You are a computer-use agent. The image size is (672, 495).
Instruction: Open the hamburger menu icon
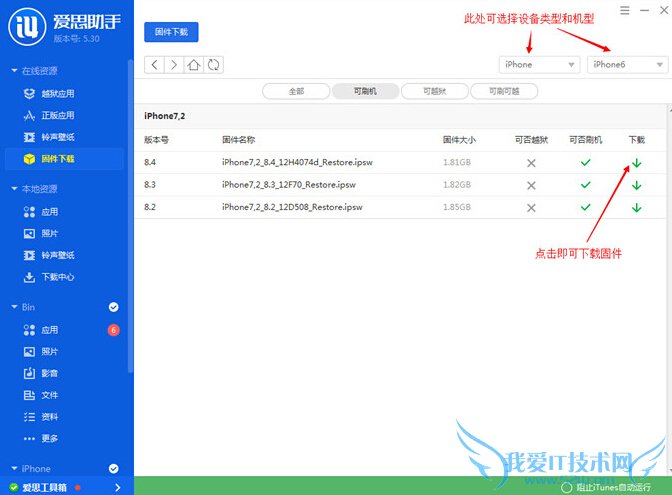(625, 10)
